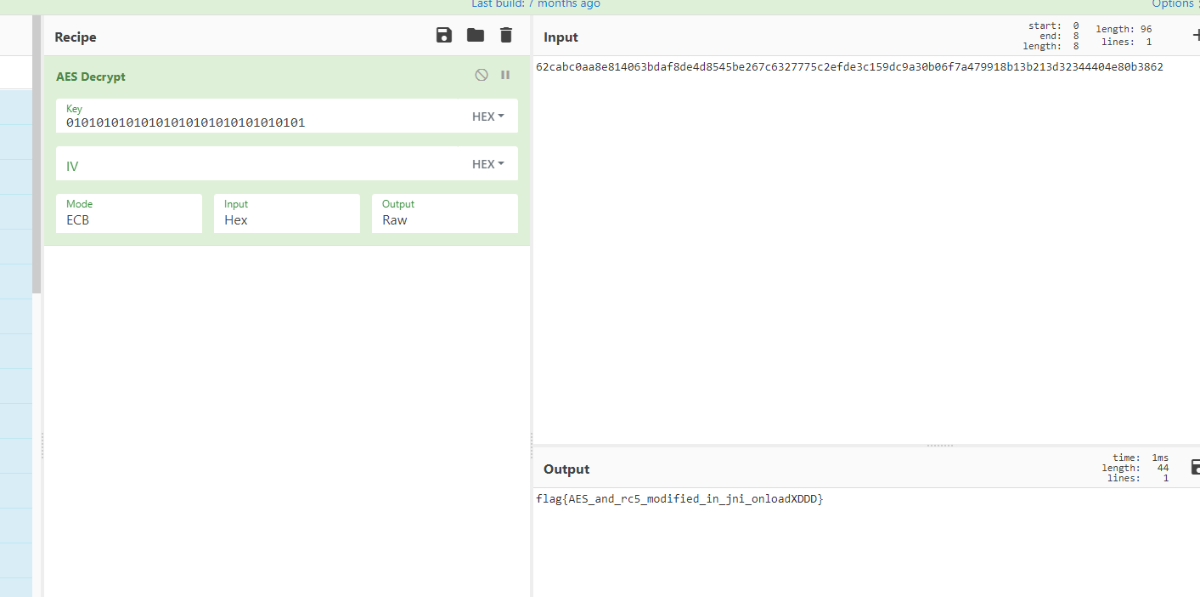Click the Key input field
Viewport: 1200px width, 597px height.
coord(260,116)
